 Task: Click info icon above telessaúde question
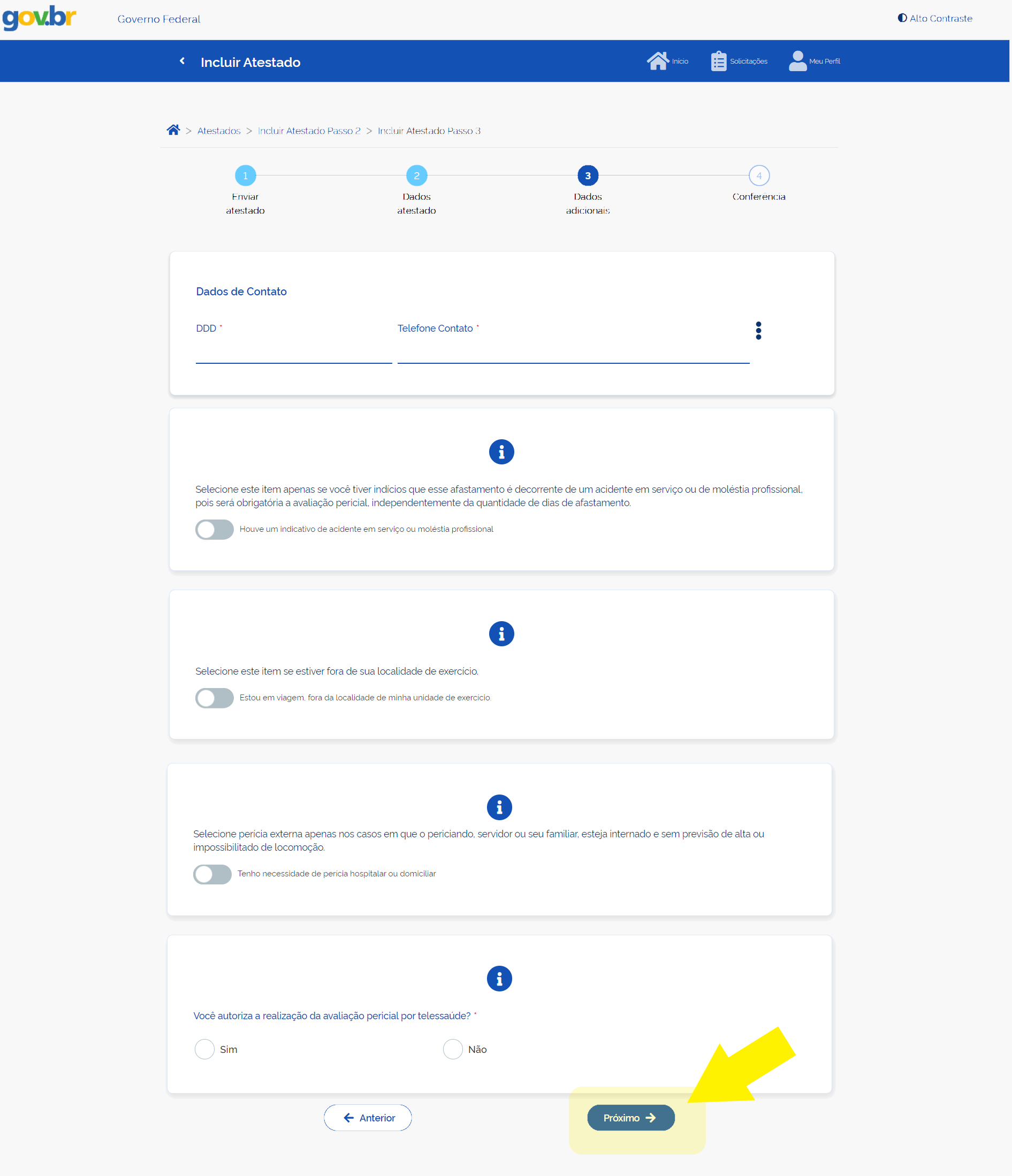click(499, 979)
